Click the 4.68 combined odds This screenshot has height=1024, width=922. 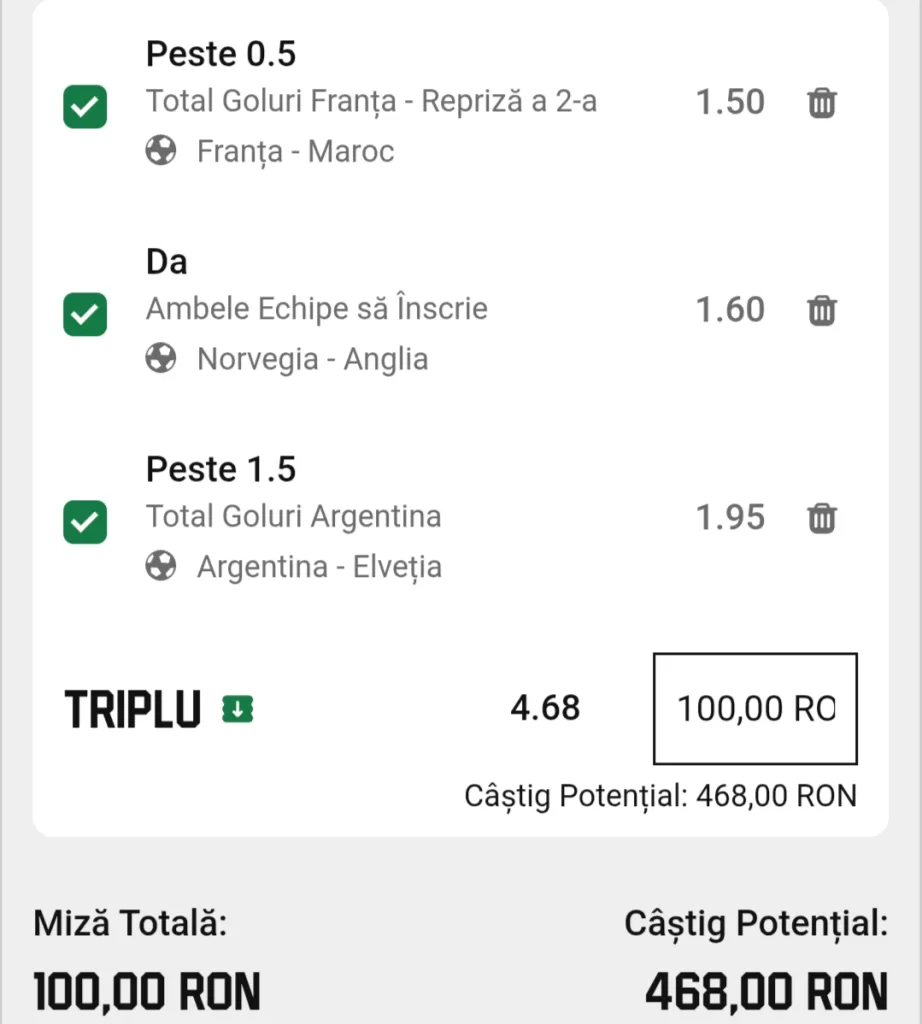[545, 708]
